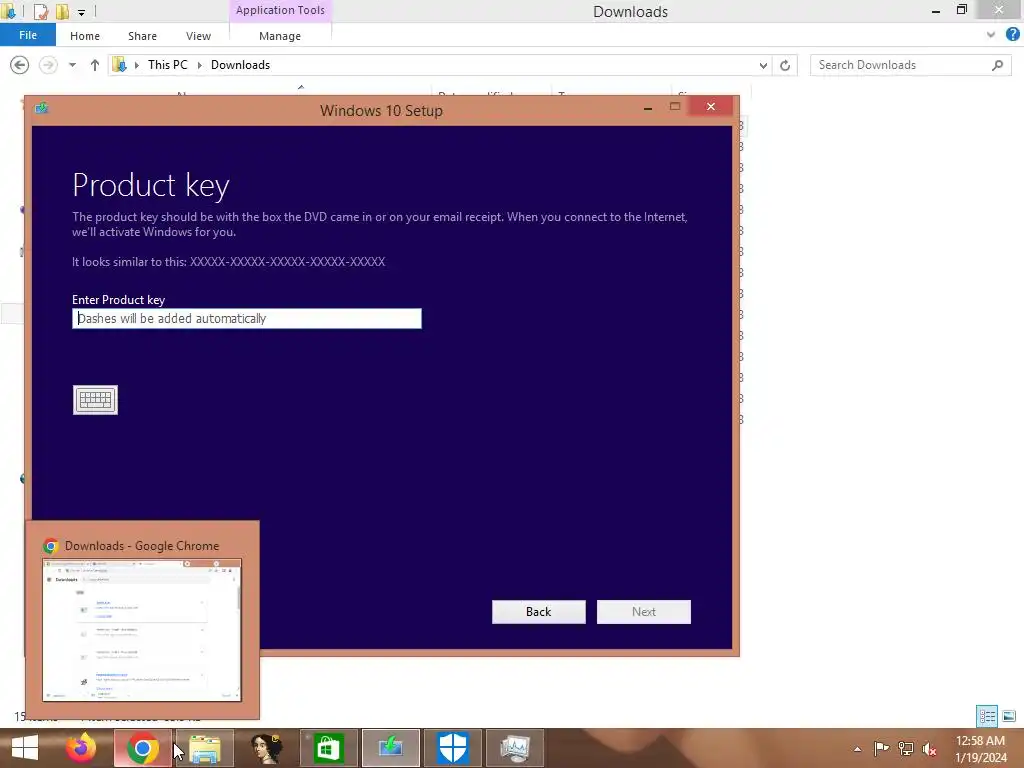Launch Firefox from the taskbar
1024x768 pixels.
(81, 748)
